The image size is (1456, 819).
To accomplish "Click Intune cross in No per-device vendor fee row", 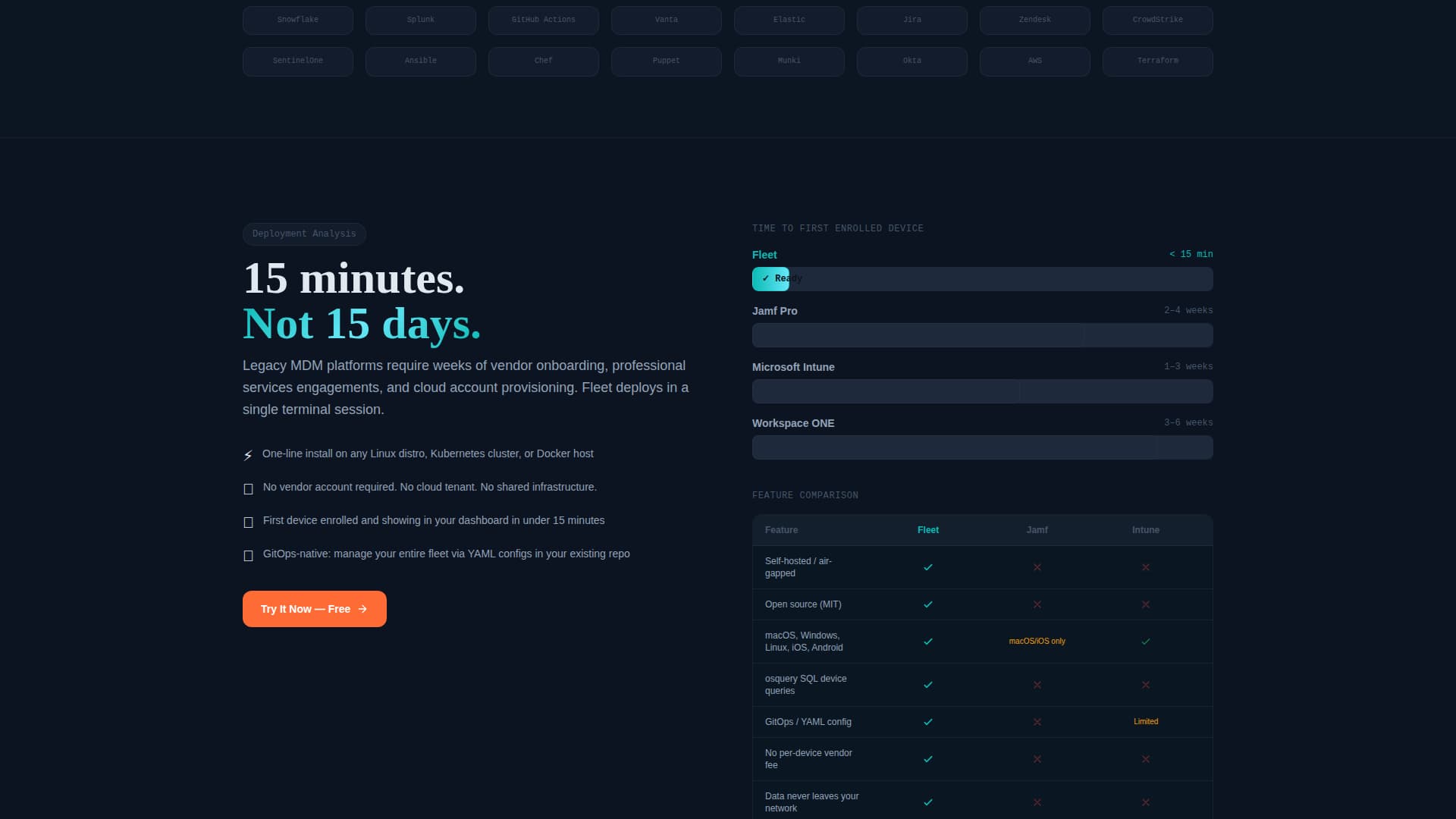I will (x=1146, y=759).
